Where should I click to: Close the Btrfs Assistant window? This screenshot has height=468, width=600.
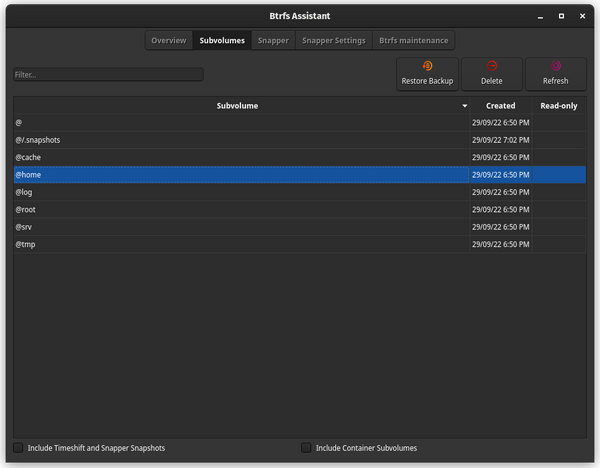click(x=583, y=15)
